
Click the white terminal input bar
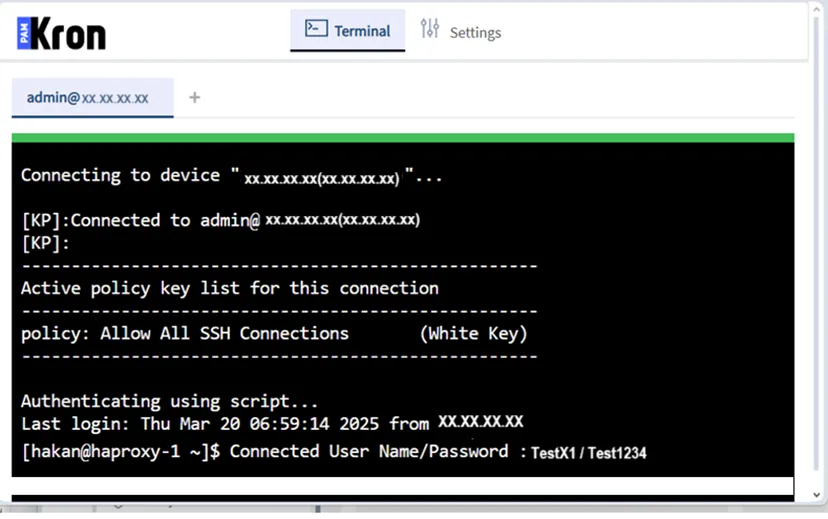pyautogui.click(x=402, y=486)
